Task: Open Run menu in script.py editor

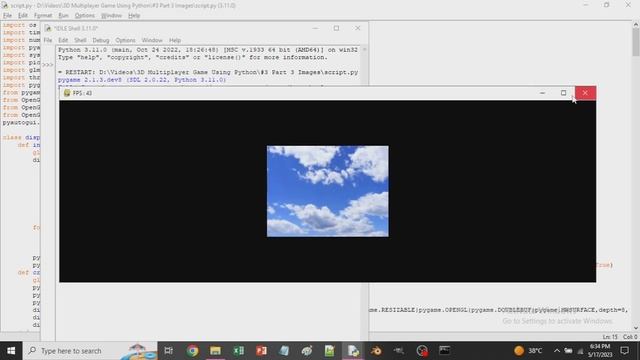Action: click(x=63, y=16)
